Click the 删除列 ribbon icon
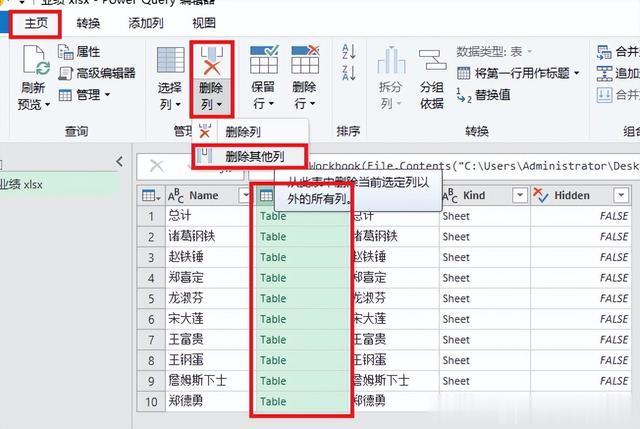 click(x=211, y=61)
